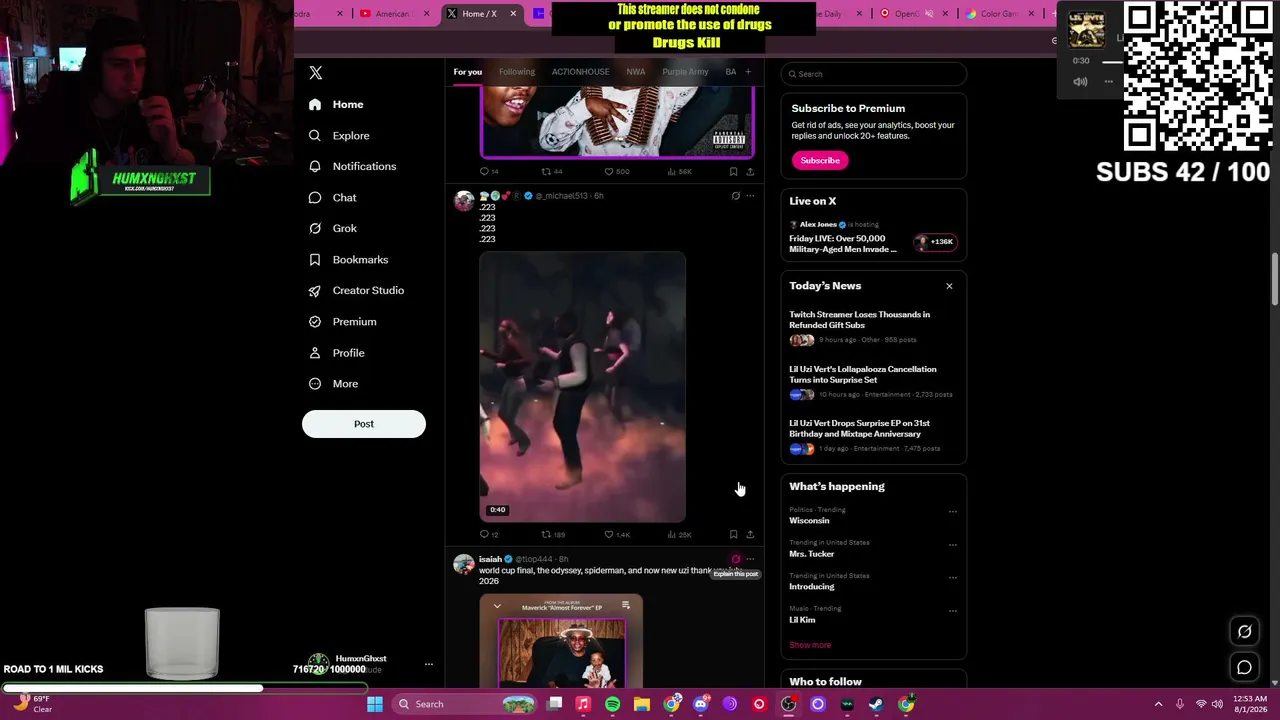Open Bookmarks in the sidebar

[x=348, y=259]
